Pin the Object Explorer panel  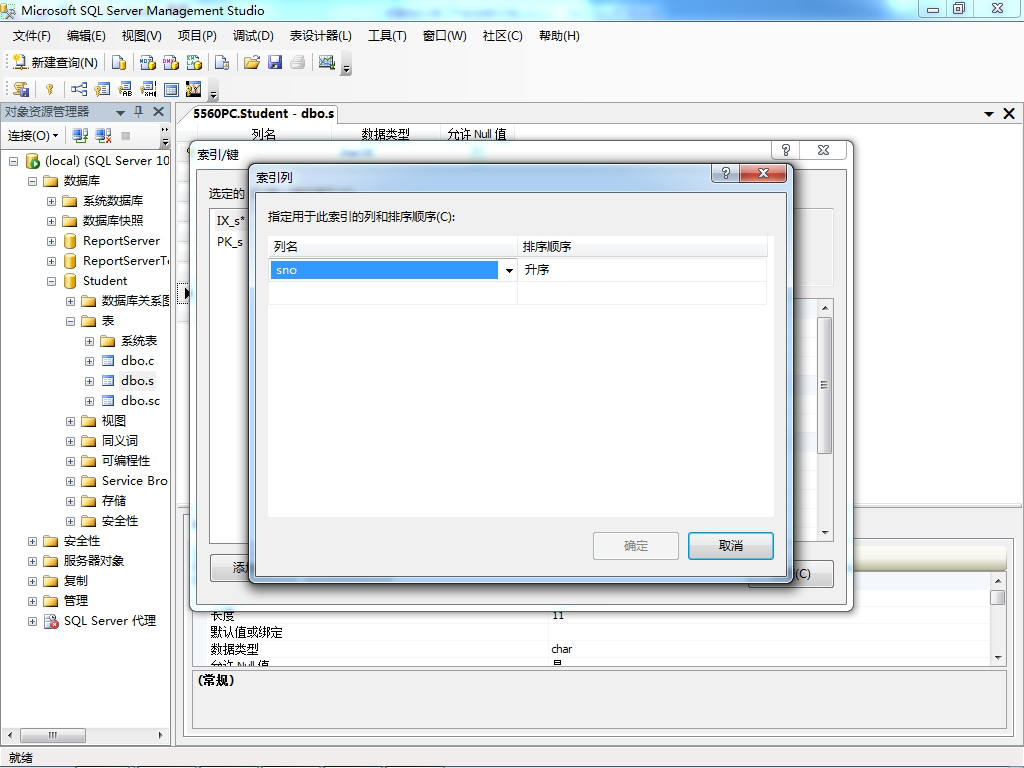pos(138,112)
